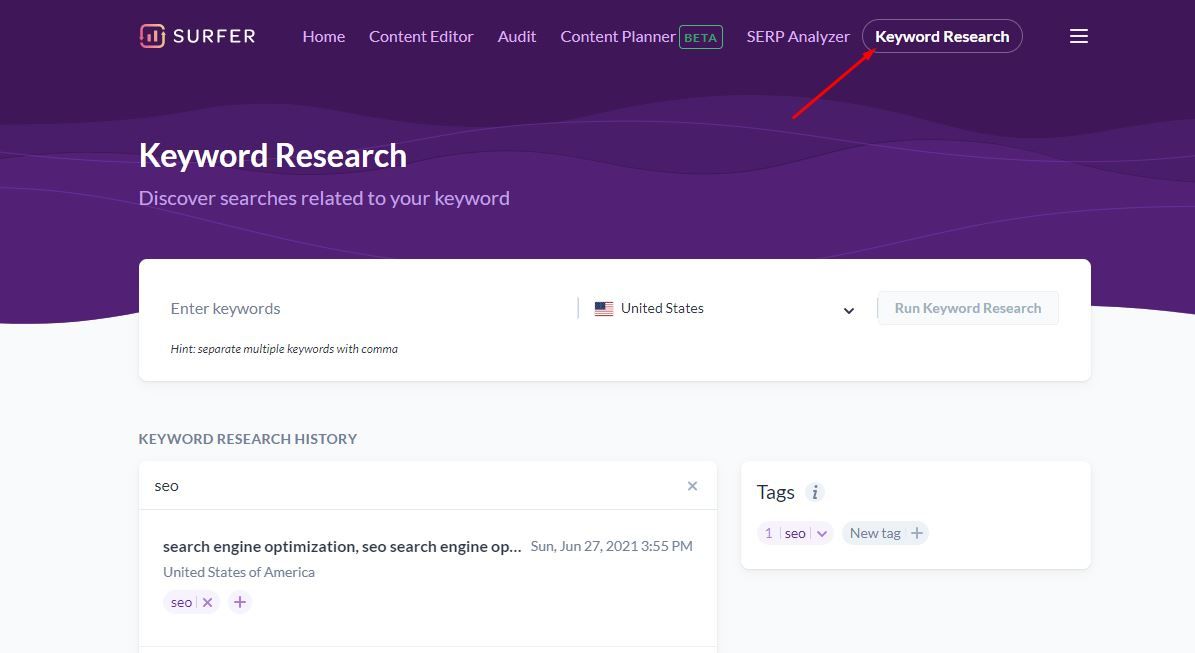
Task: Click the Sun, Jun 27, 2021 3:55 PM date
Action: pos(611,546)
